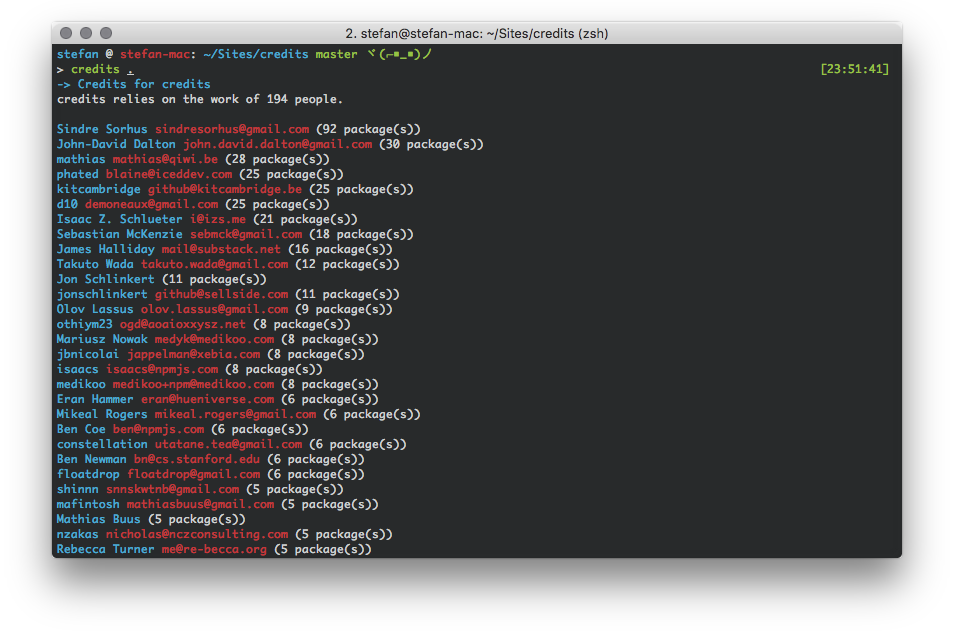
Task: Click the name 'James Halliday'
Action: [106, 249]
